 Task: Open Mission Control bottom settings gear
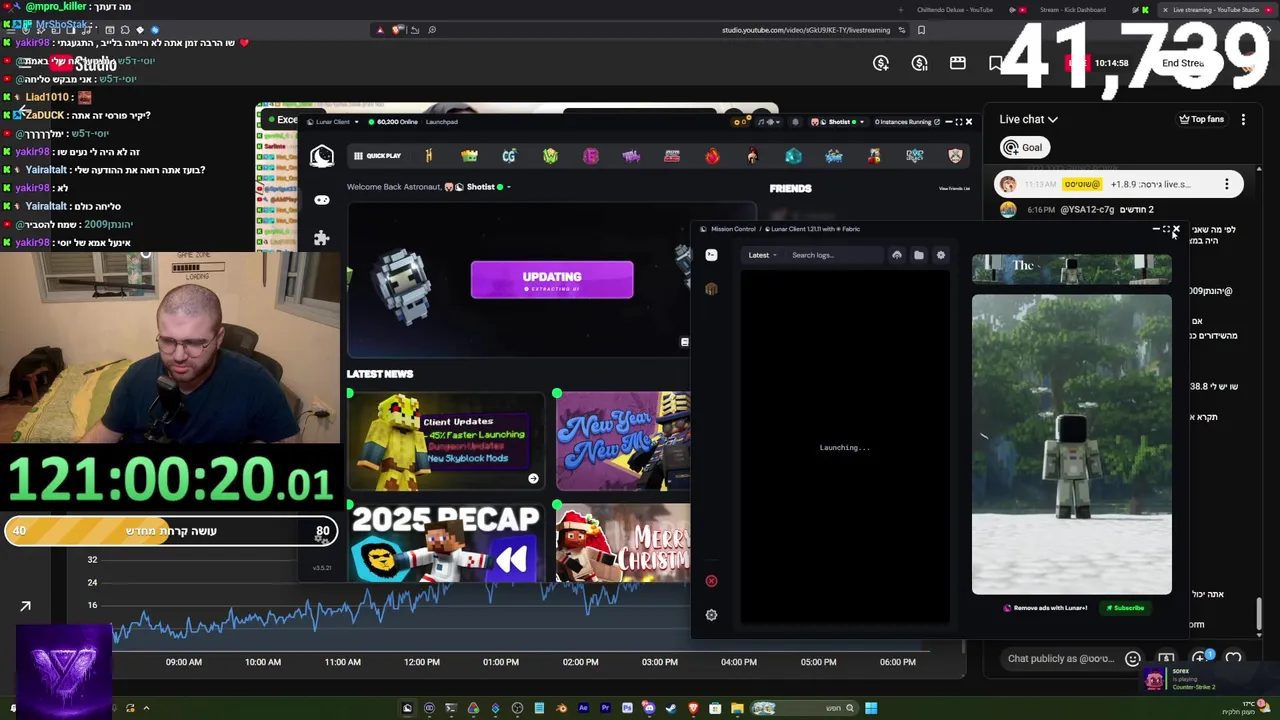coord(711,615)
